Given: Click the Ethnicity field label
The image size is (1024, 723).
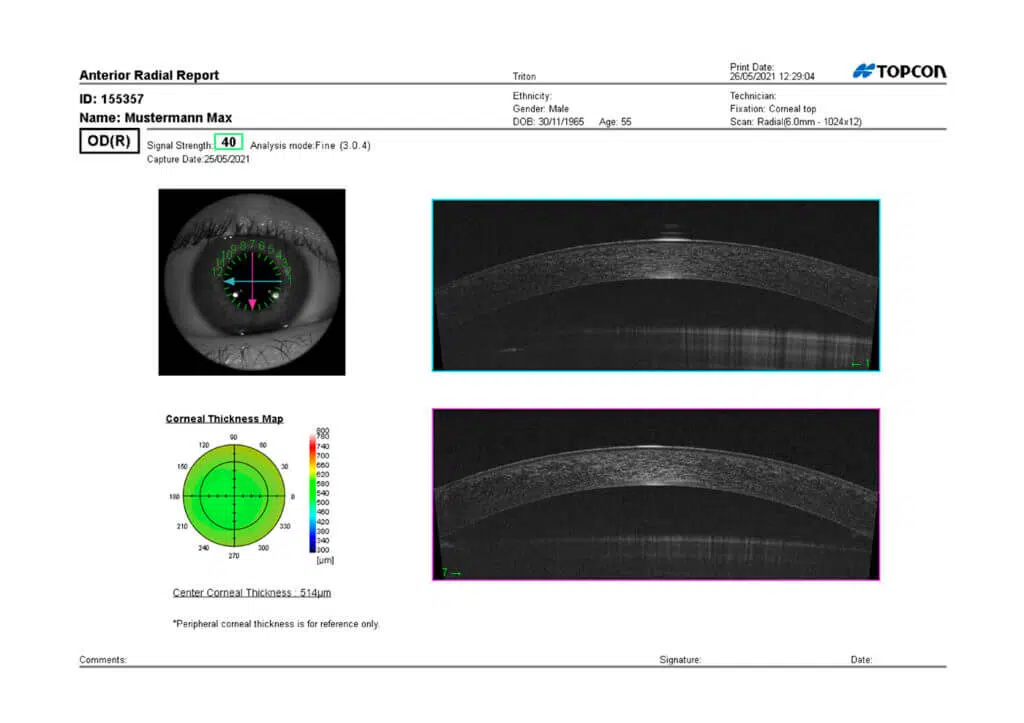Looking at the screenshot, I should click(532, 96).
